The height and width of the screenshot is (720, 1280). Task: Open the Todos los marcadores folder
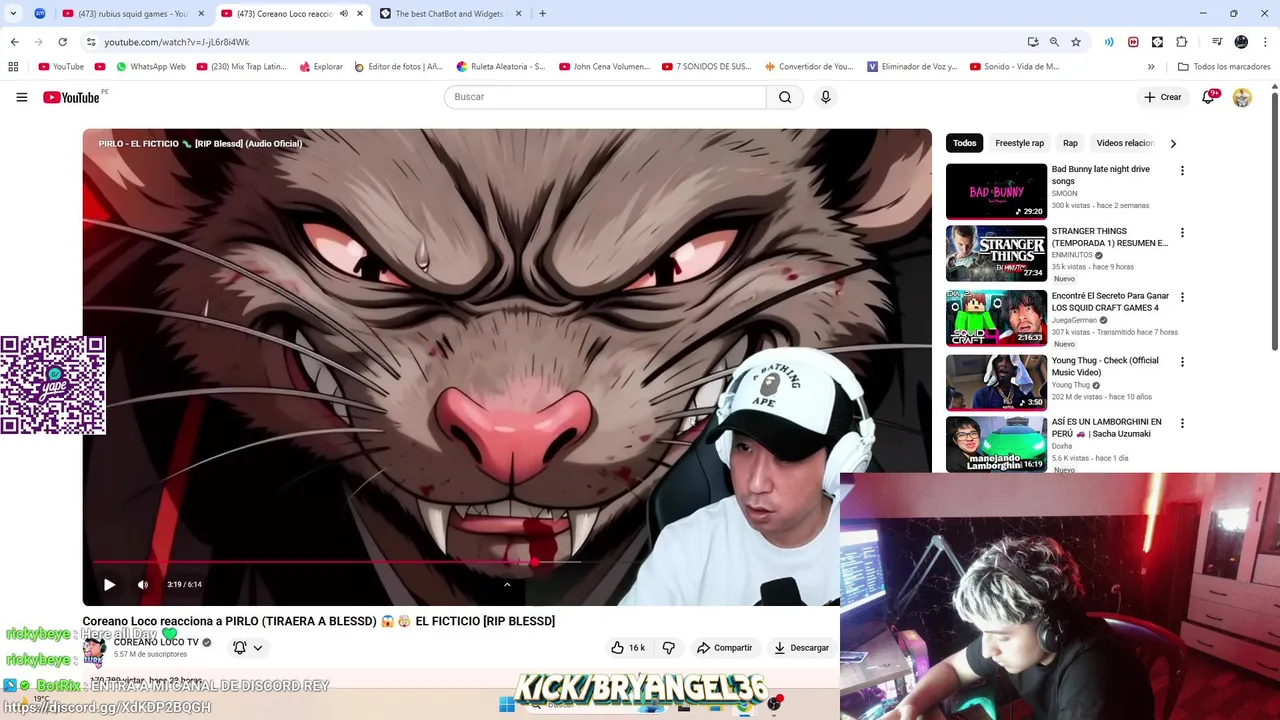(1224, 67)
